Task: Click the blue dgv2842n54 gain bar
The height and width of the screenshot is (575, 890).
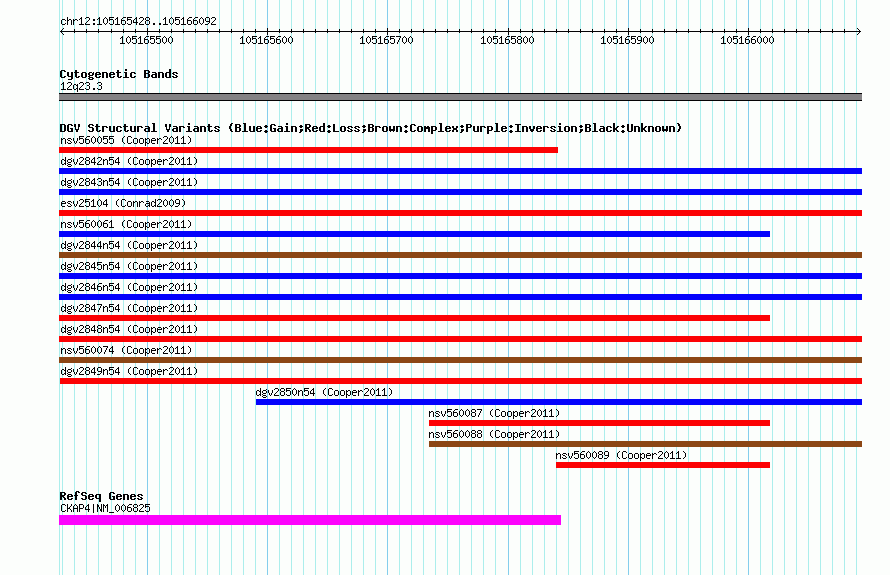Action: 460,171
